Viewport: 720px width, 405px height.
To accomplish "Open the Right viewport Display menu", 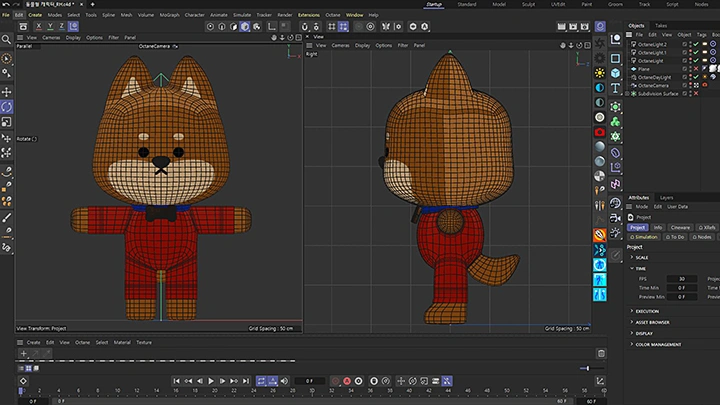I will pyautogui.click(x=362, y=45).
